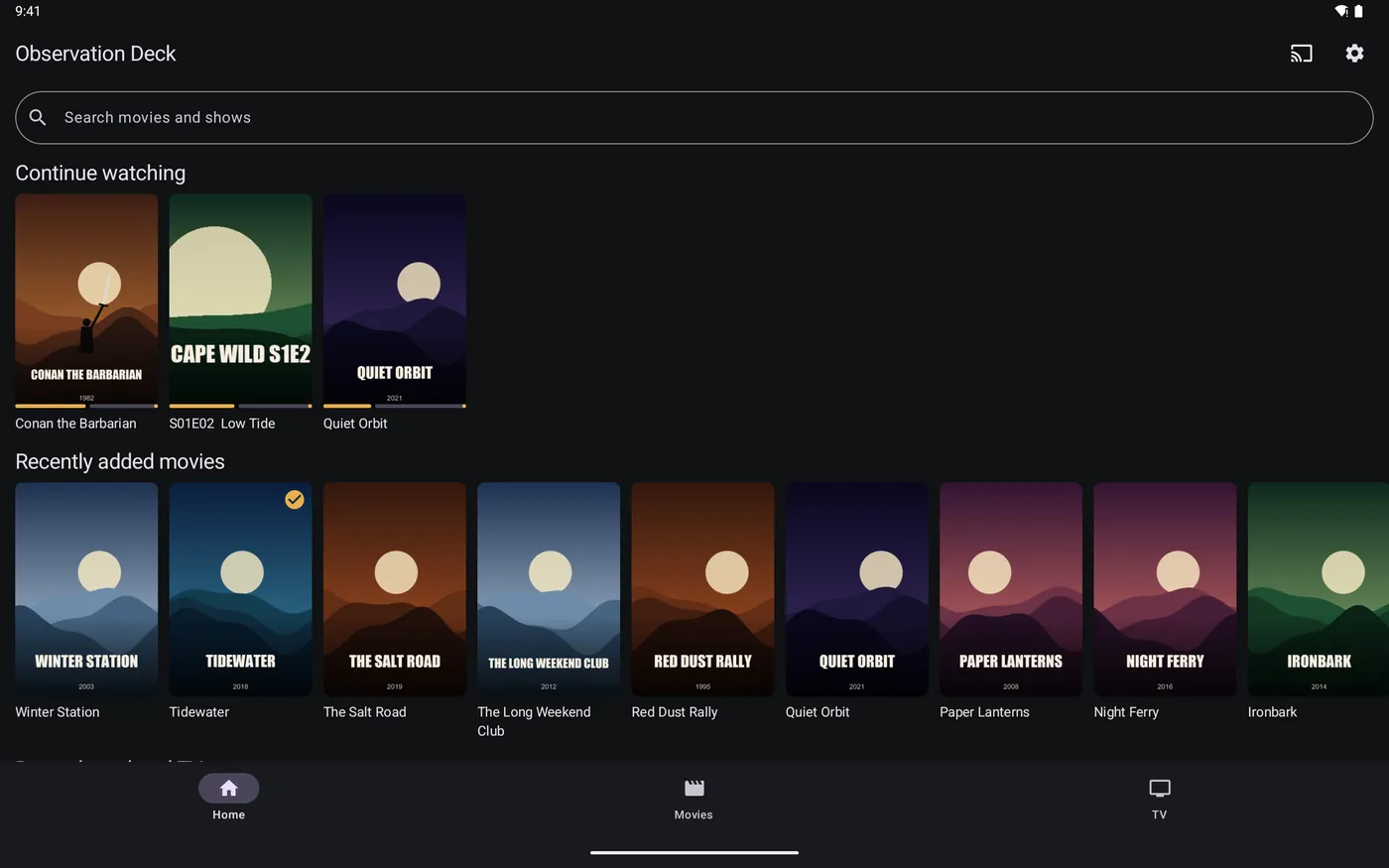Focus the 'Search movies and shows' field
Viewport: 1389px width, 868px height.
click(694, 117)
